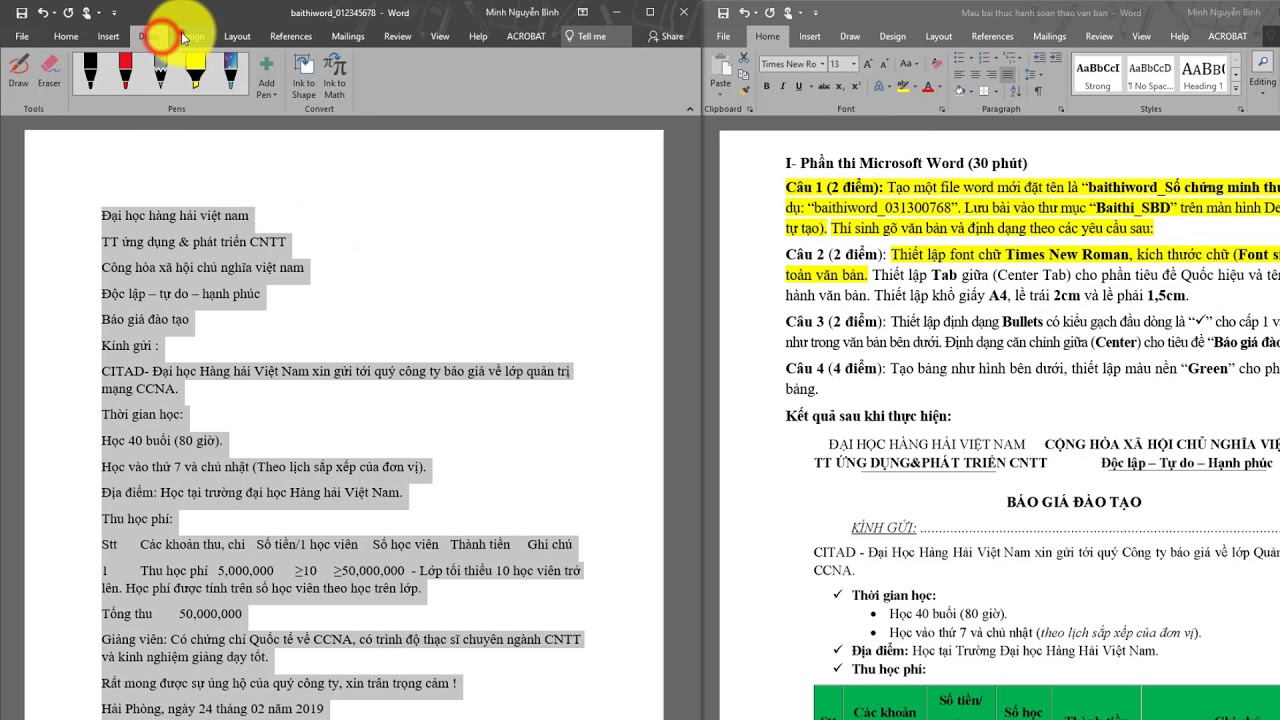Collapse the ribbon in baithiword window

tap(690, 108)
